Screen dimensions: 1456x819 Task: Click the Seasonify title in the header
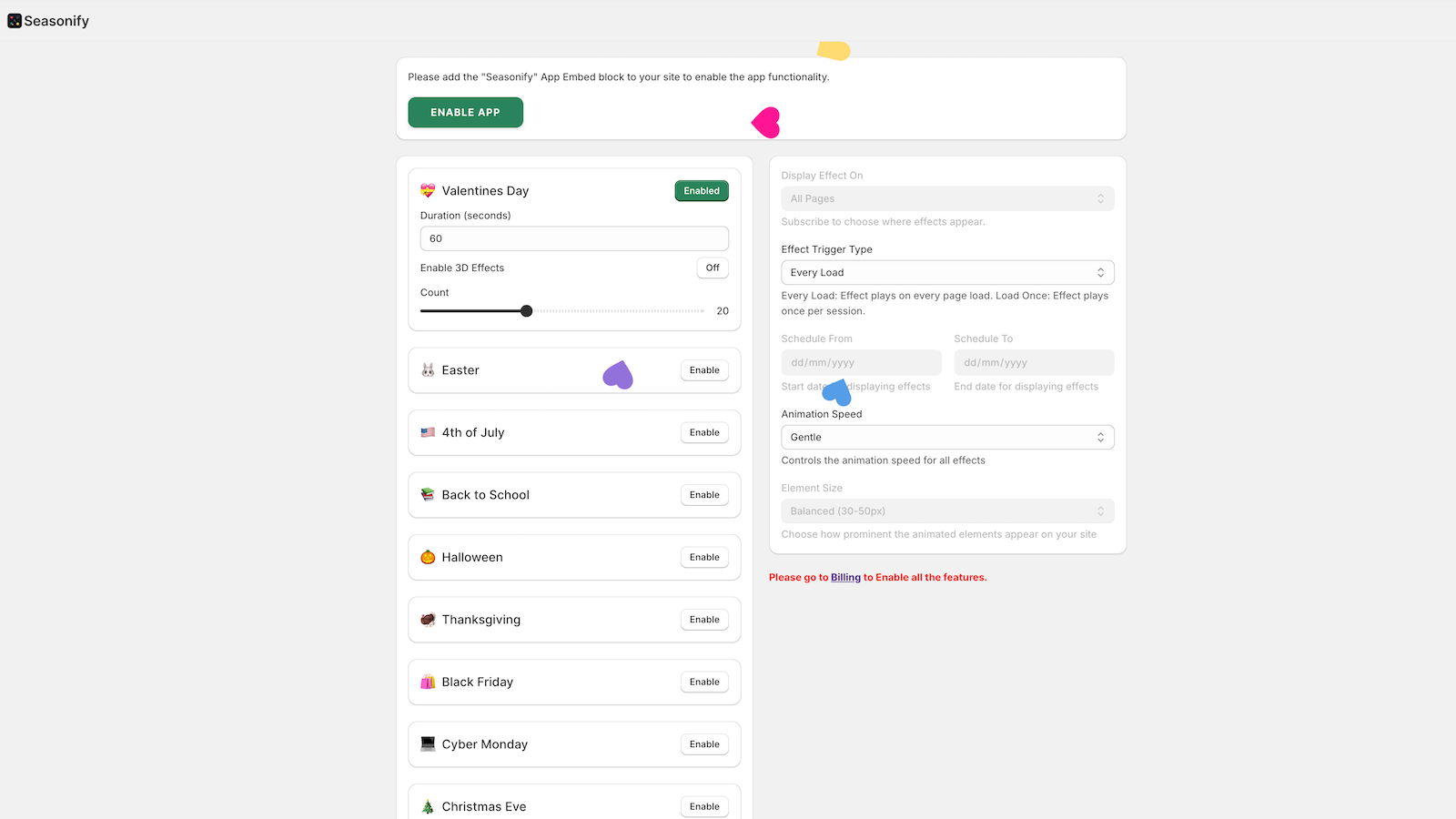coord(56,20)
